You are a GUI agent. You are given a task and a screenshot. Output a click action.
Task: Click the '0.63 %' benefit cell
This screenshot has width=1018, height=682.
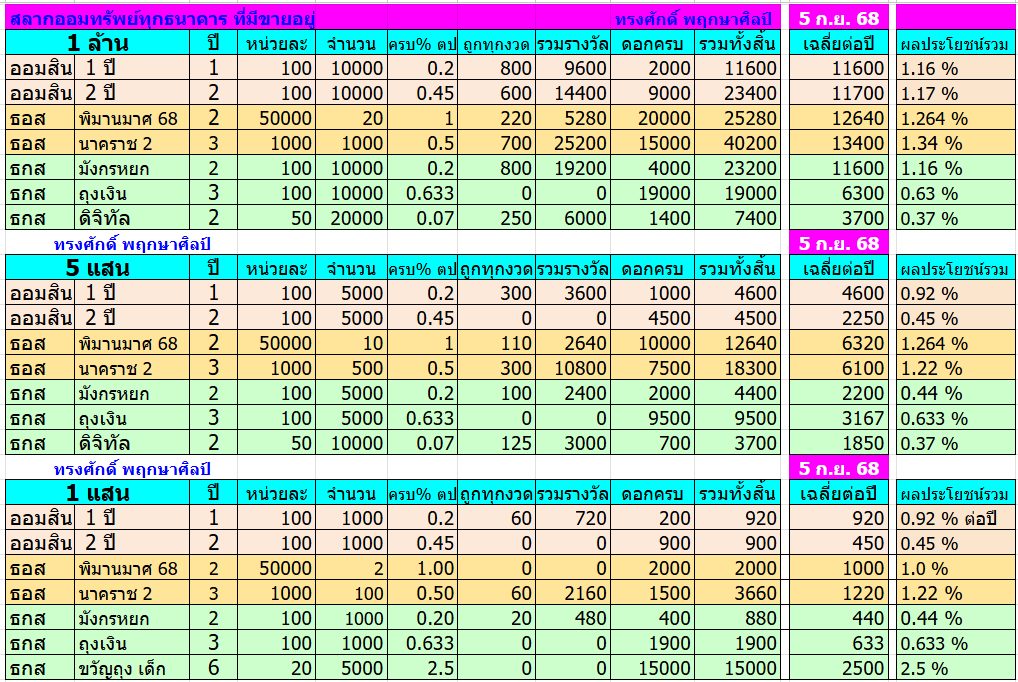pyautogui.click(x=956, y=193)
